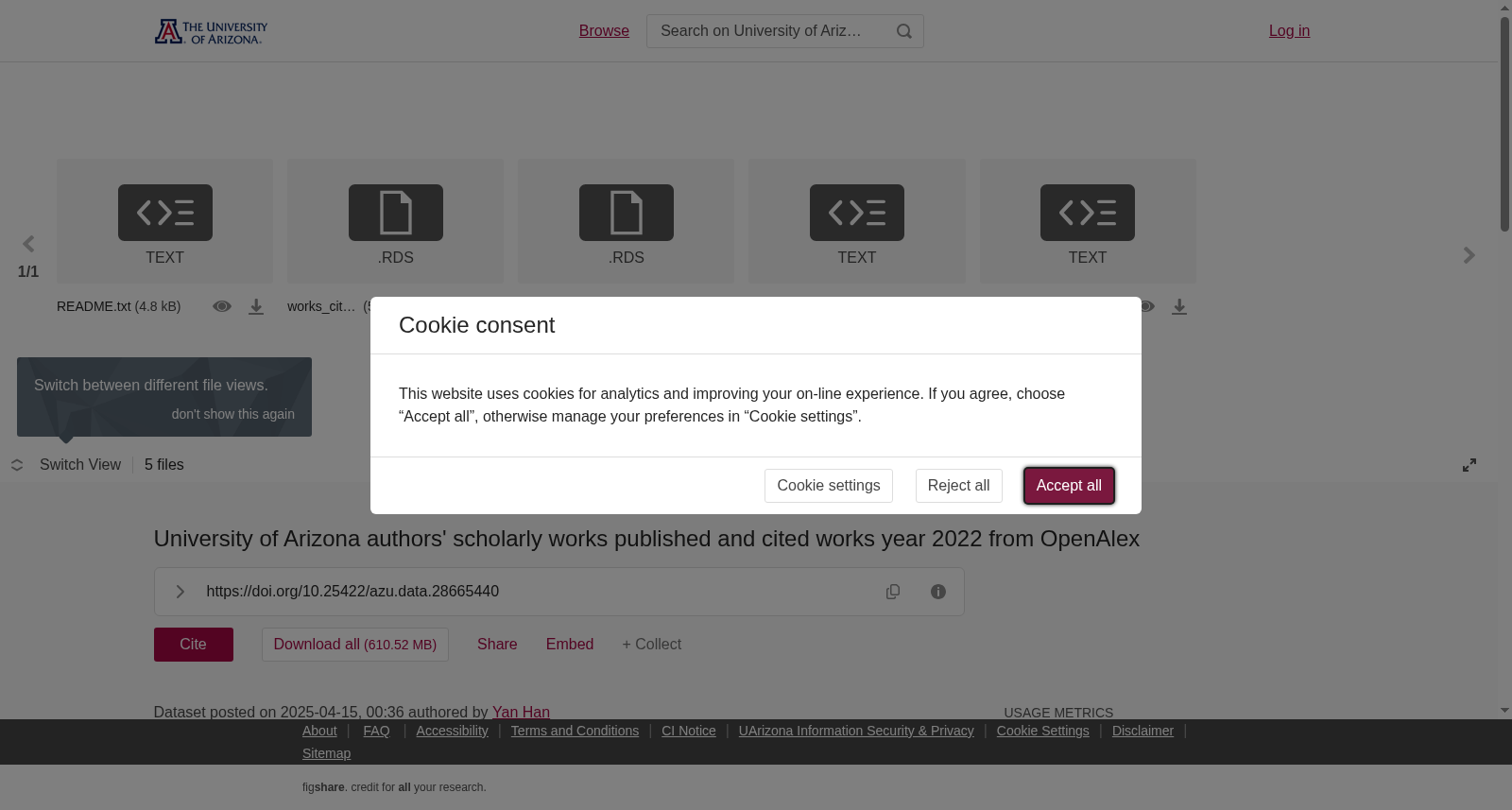
Task: Open fullscreen file viewer icon
Action: coord(1469,465)
